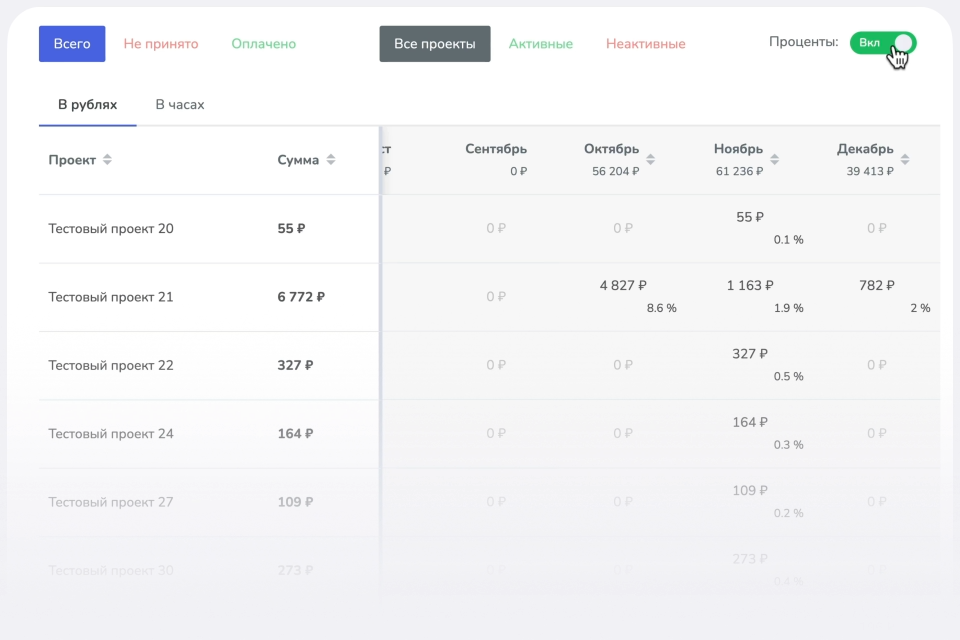Click sort arrows next to Декабрь
This screenshot has height=640, width=960.
tap(905, 159)
